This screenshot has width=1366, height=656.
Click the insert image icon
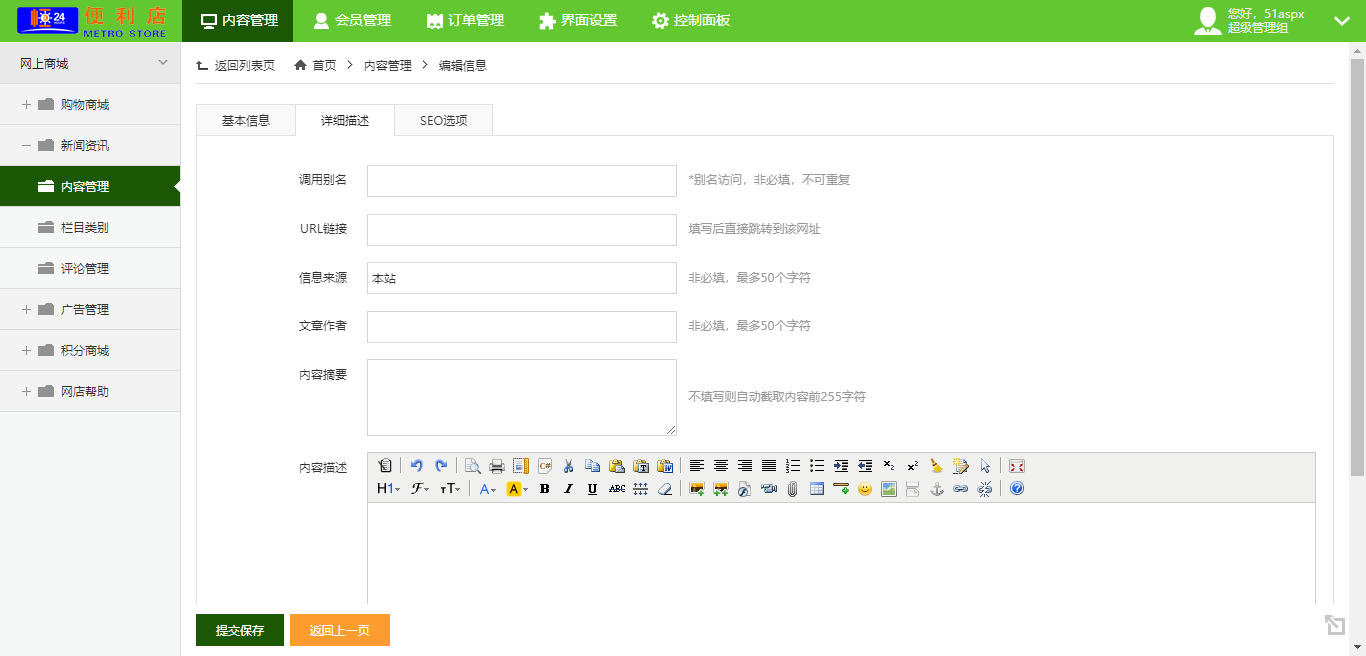click(697, 489)
